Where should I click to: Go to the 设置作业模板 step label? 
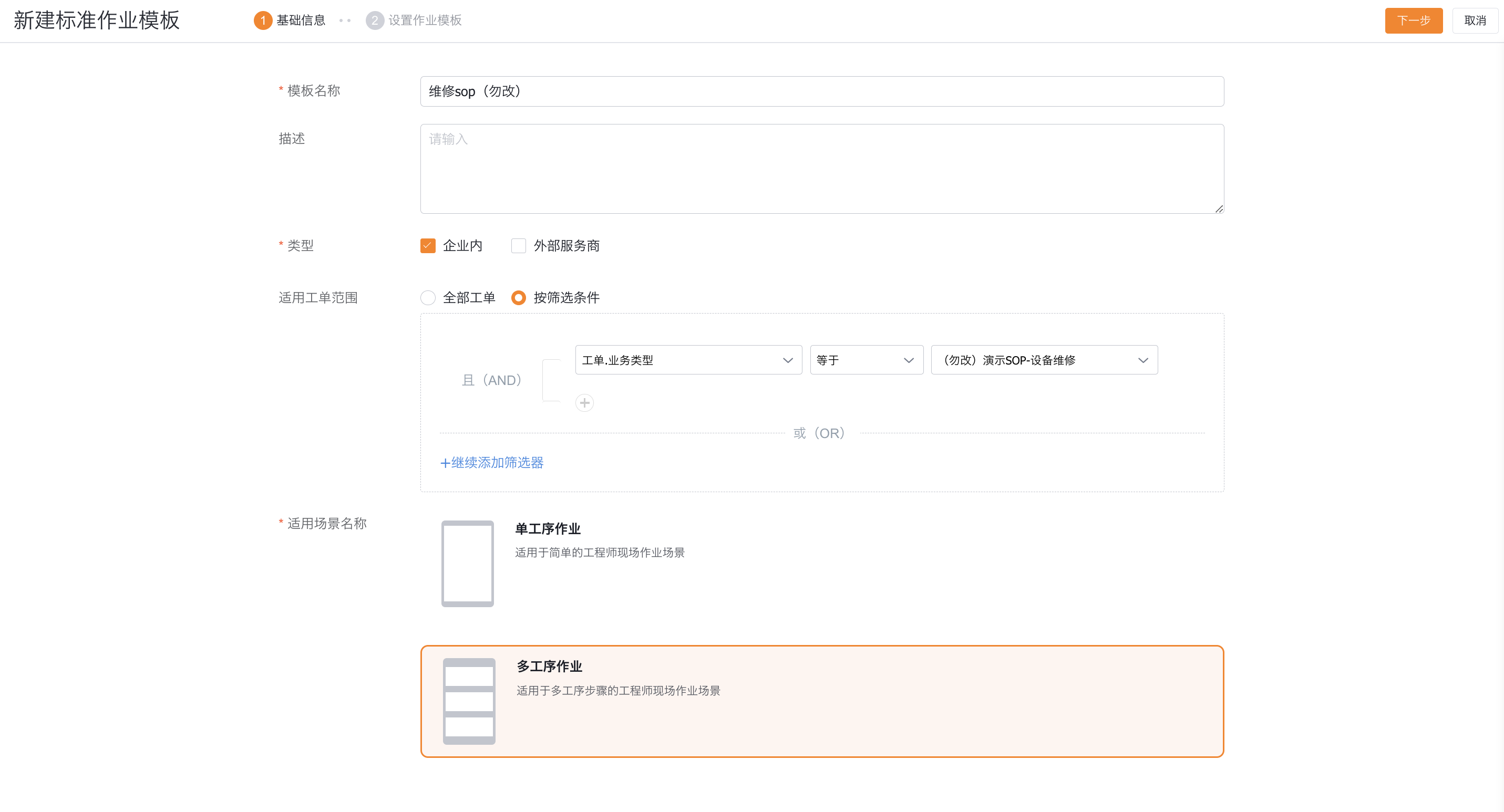[425, 20]
